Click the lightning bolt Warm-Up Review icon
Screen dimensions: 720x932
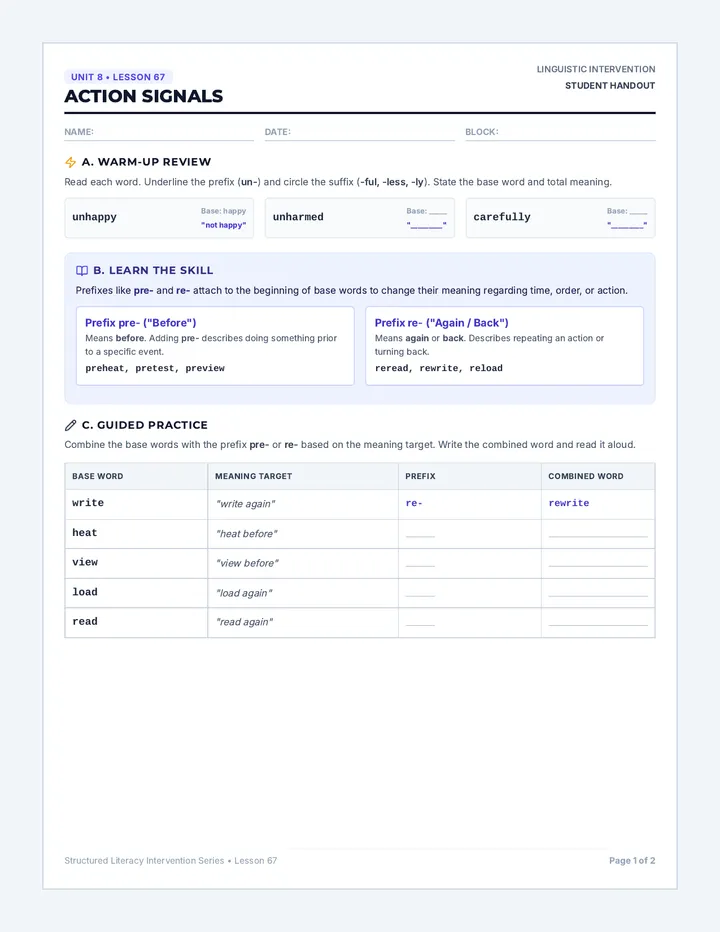(x=70, y=162)
